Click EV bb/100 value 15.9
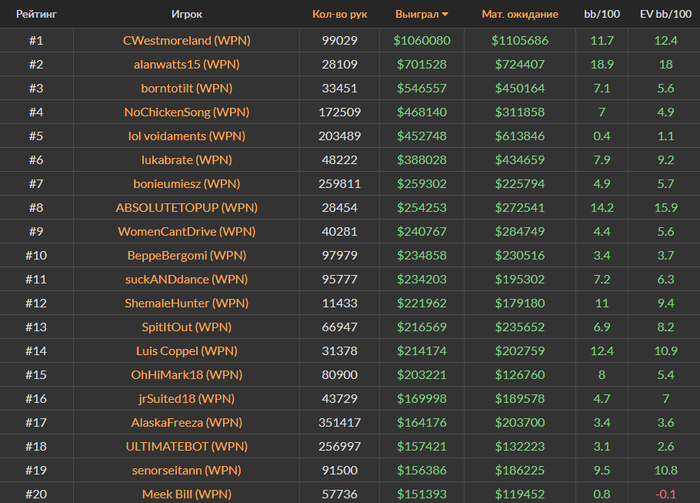Viewport: 700px width, 503px height. coord(666,208)
